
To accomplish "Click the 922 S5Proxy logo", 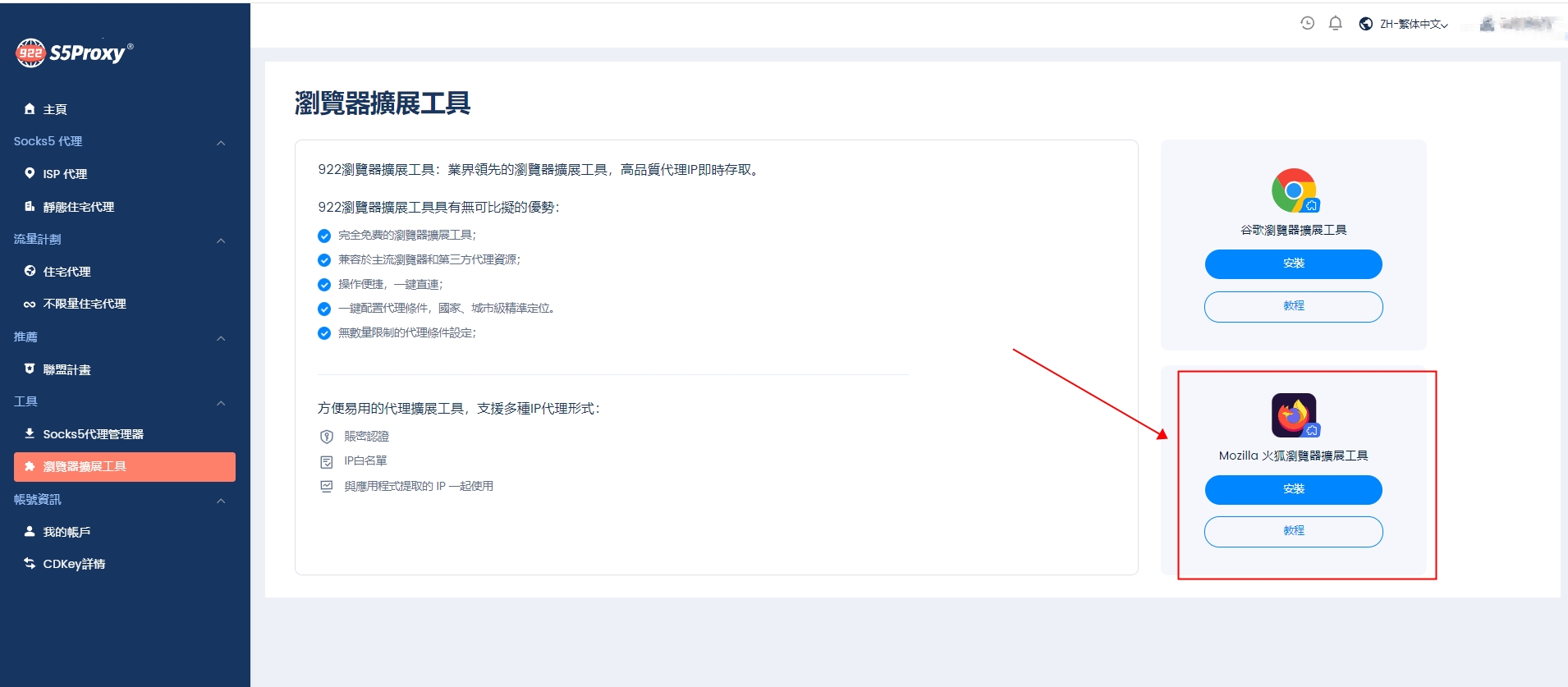I will point(74,53).
